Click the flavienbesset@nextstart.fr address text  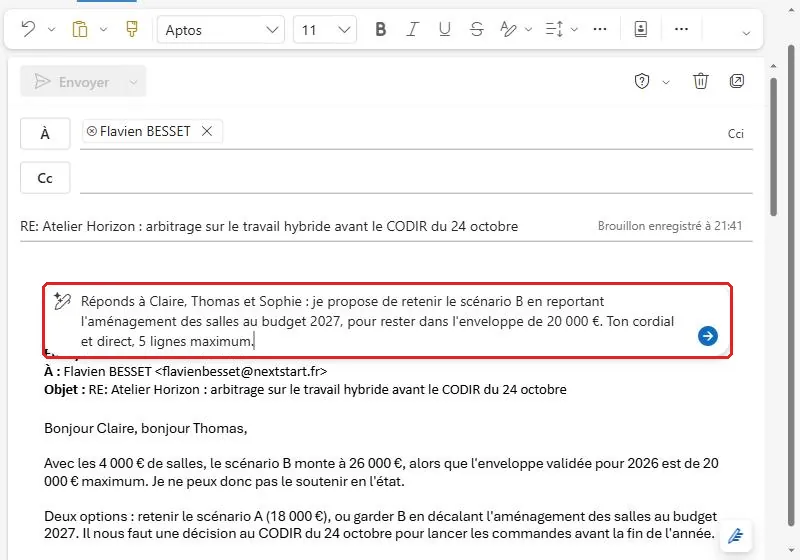click(x=241, y=371)
